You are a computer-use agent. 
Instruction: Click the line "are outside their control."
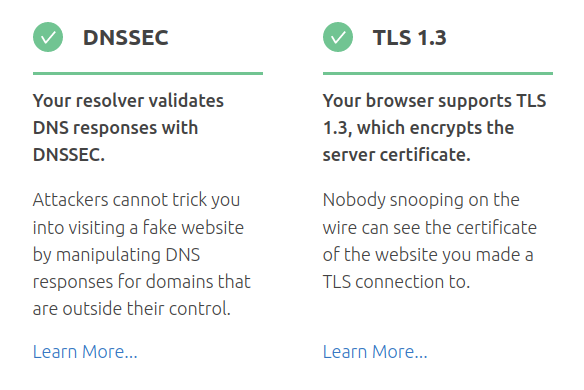(x=132, y=309)
